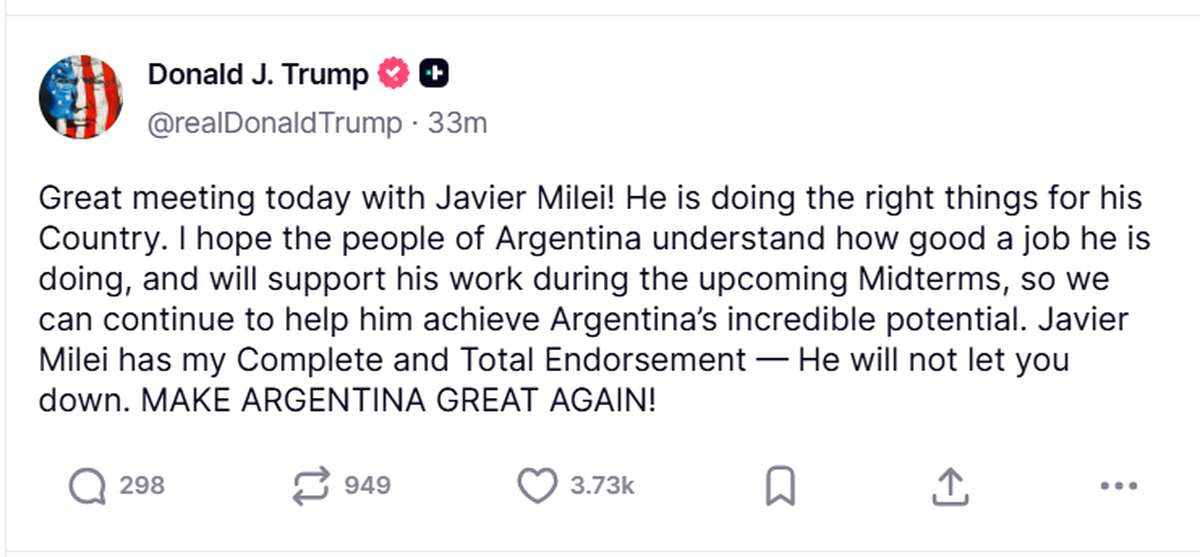The height and width of the screenshot is (557, 1200).
Task: Click the 3.73k likes count
Action: point(602,487)
